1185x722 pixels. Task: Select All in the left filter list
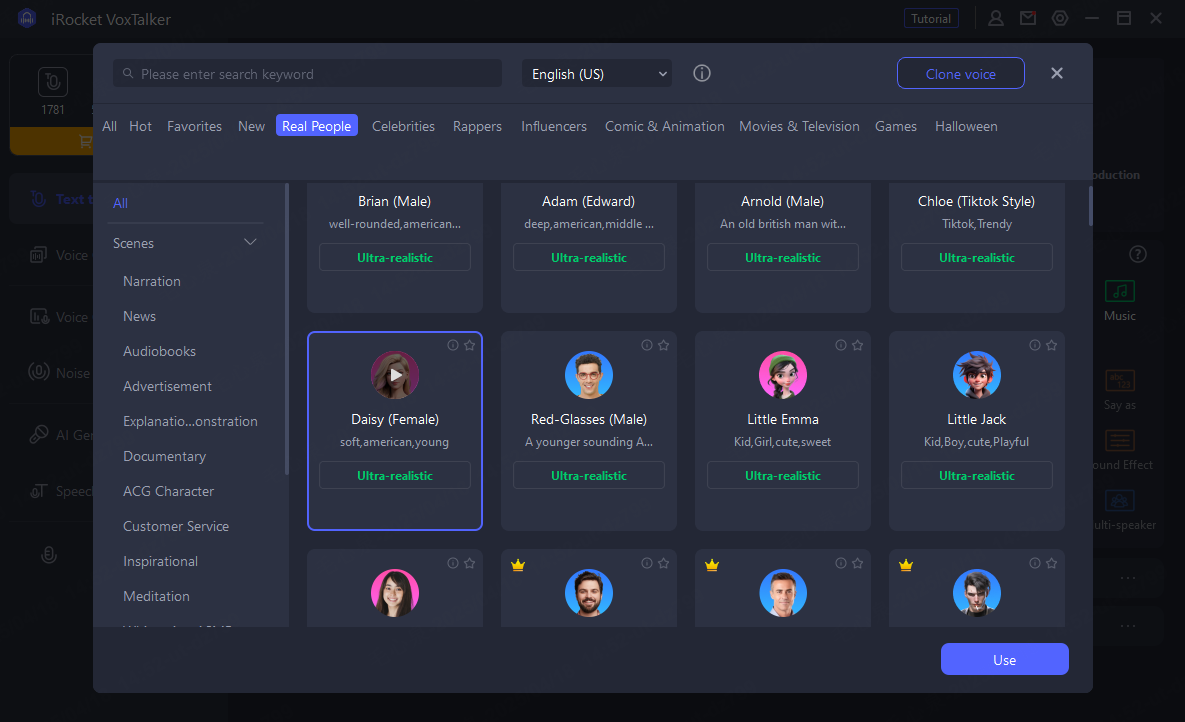click(x=120, y=203)
